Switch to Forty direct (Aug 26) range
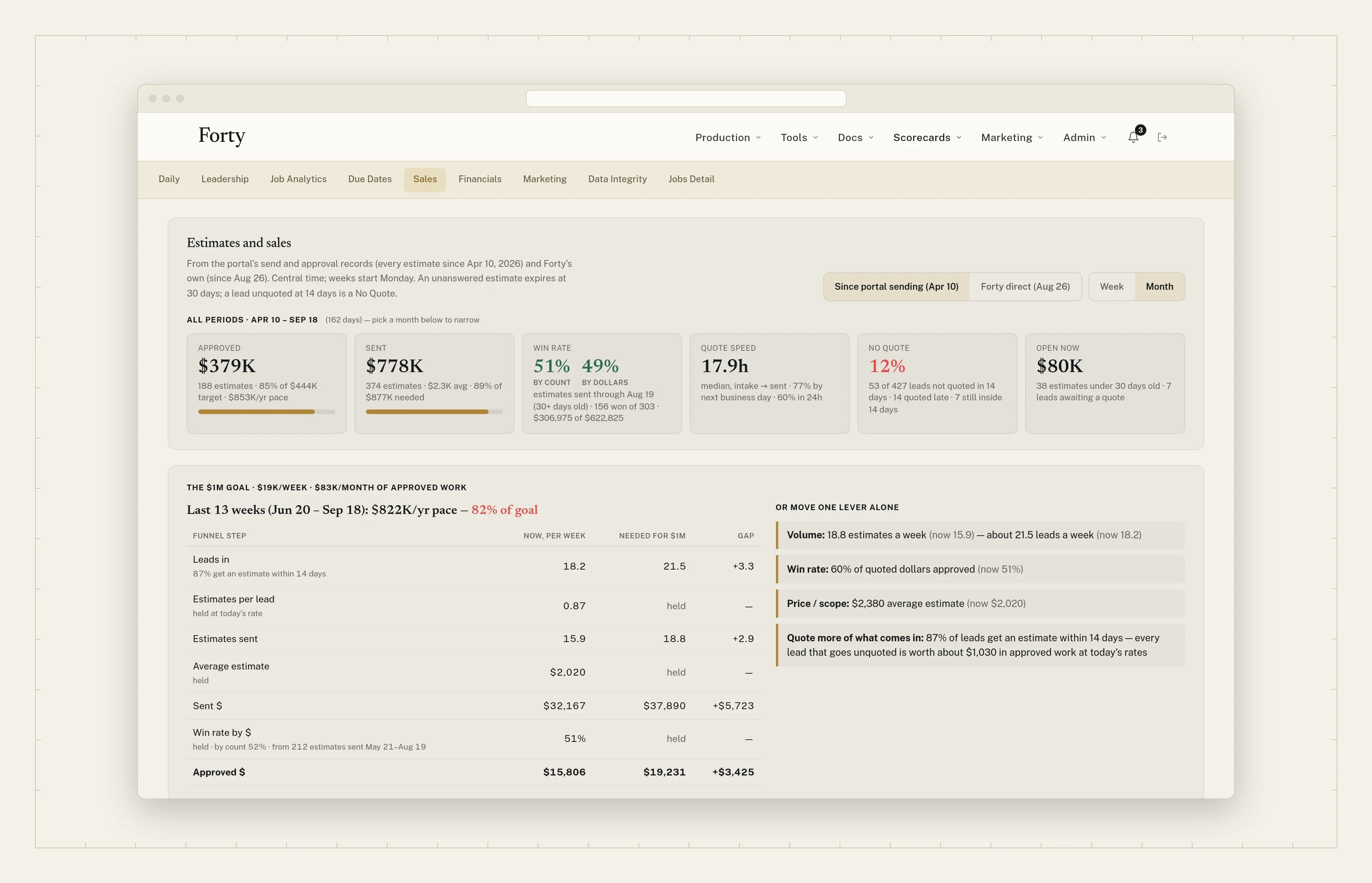The image size is (1372, 883). 1025,287
